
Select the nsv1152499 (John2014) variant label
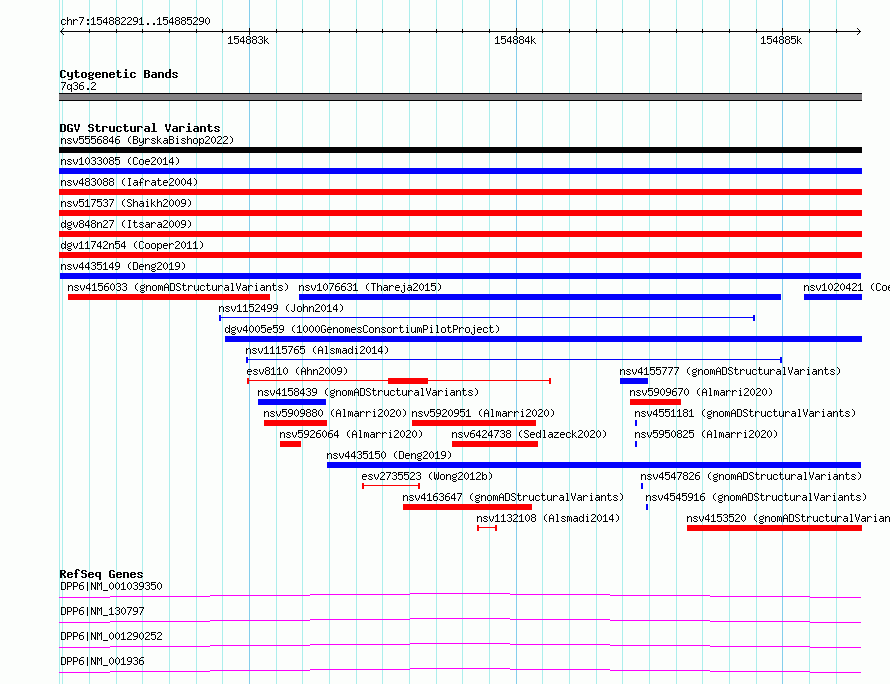click(281, 308)
